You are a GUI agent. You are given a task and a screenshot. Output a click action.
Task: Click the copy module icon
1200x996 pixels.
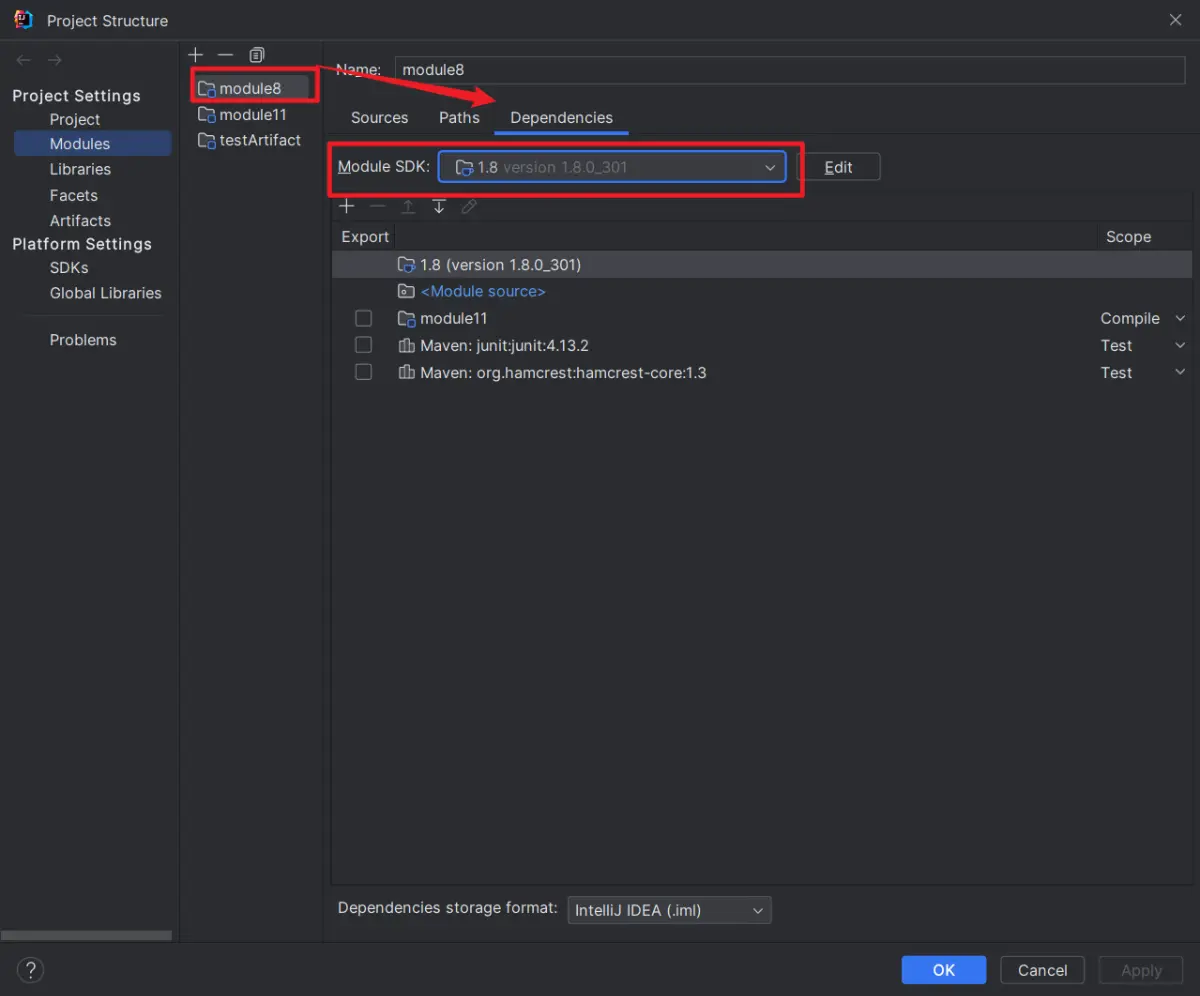coord(257,55)
